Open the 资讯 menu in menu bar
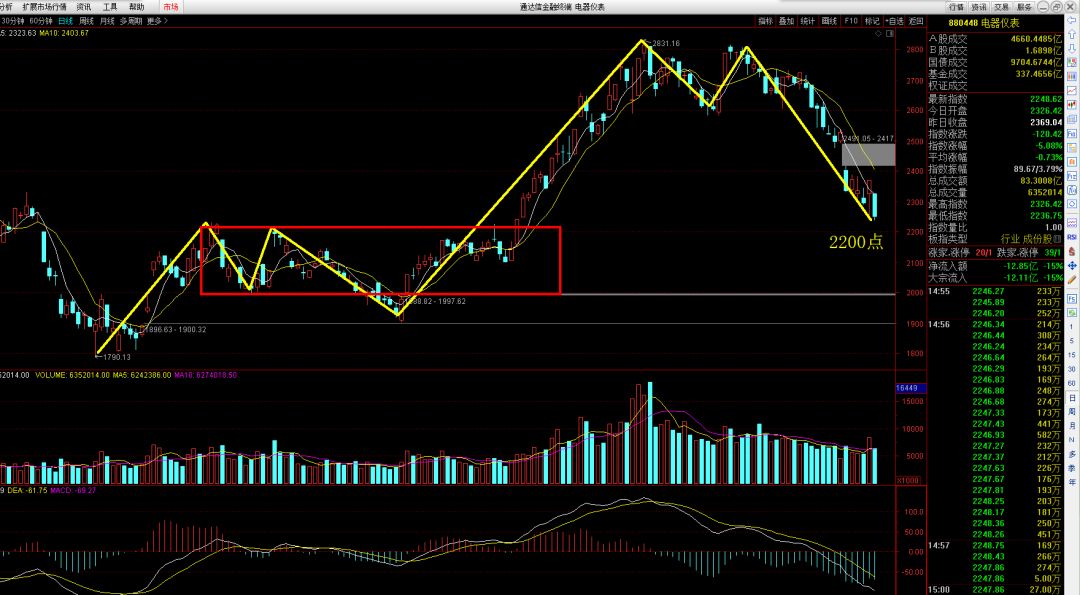This screenshot has width=1080, height=595. click(x=84, y=7)
